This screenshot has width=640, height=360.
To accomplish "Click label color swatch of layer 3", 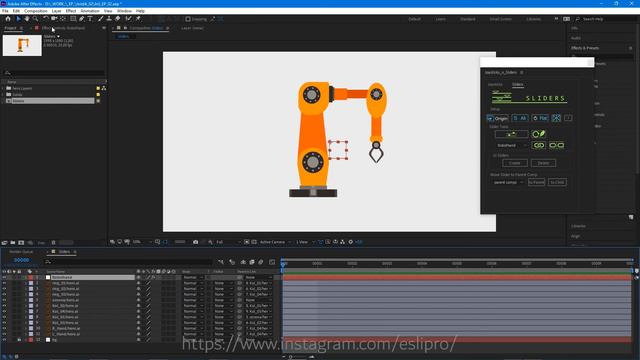I will [x=31, y=289].
